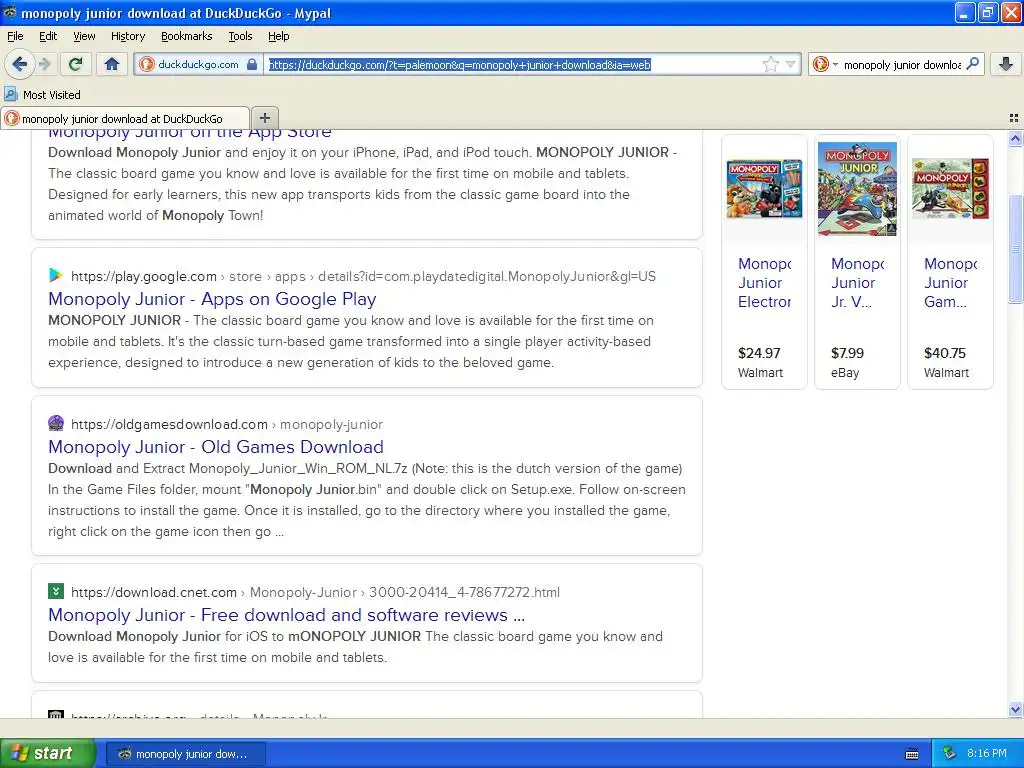Open the Home page button
This screenshot has width=1024, height=768.
point(112,64)
